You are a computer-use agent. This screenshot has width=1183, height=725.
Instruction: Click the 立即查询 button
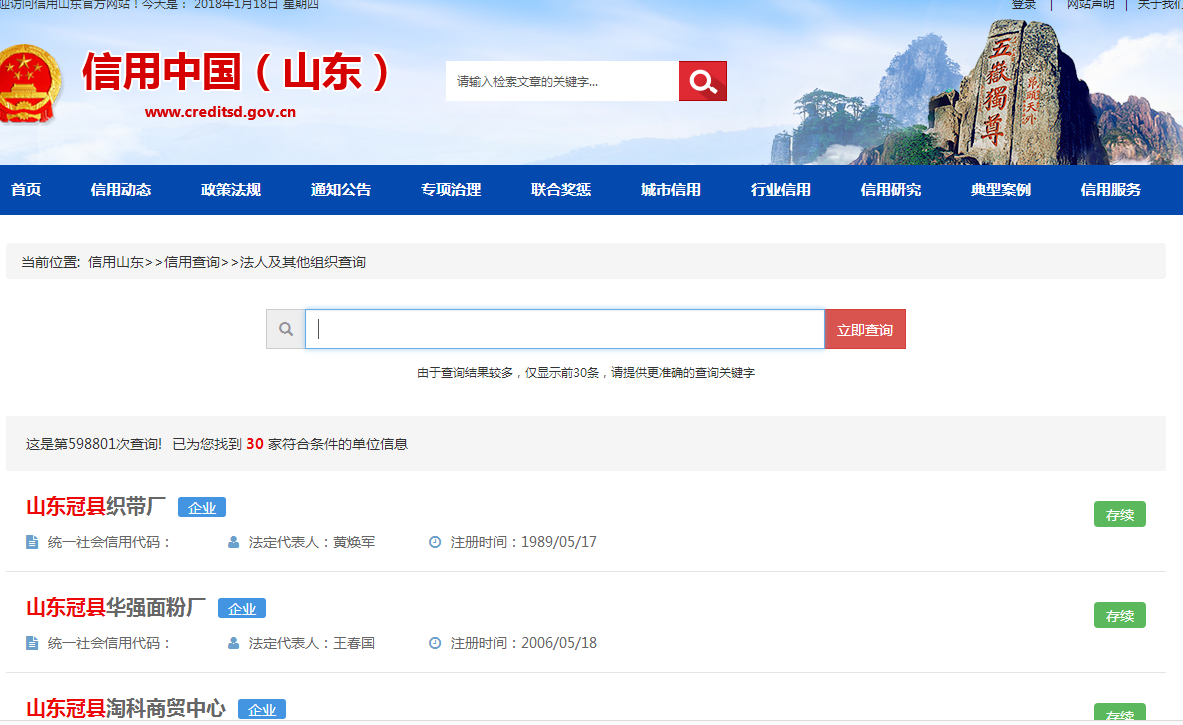click(x=865, y=329)
